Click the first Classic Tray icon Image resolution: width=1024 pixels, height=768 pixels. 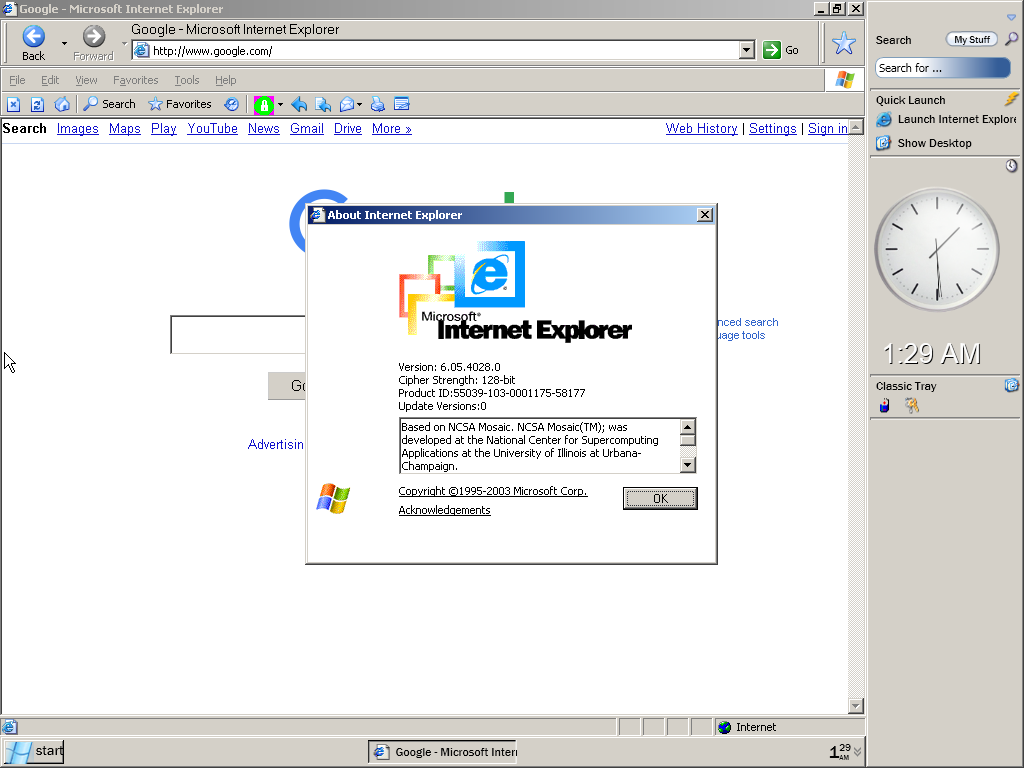click(884, 406)
